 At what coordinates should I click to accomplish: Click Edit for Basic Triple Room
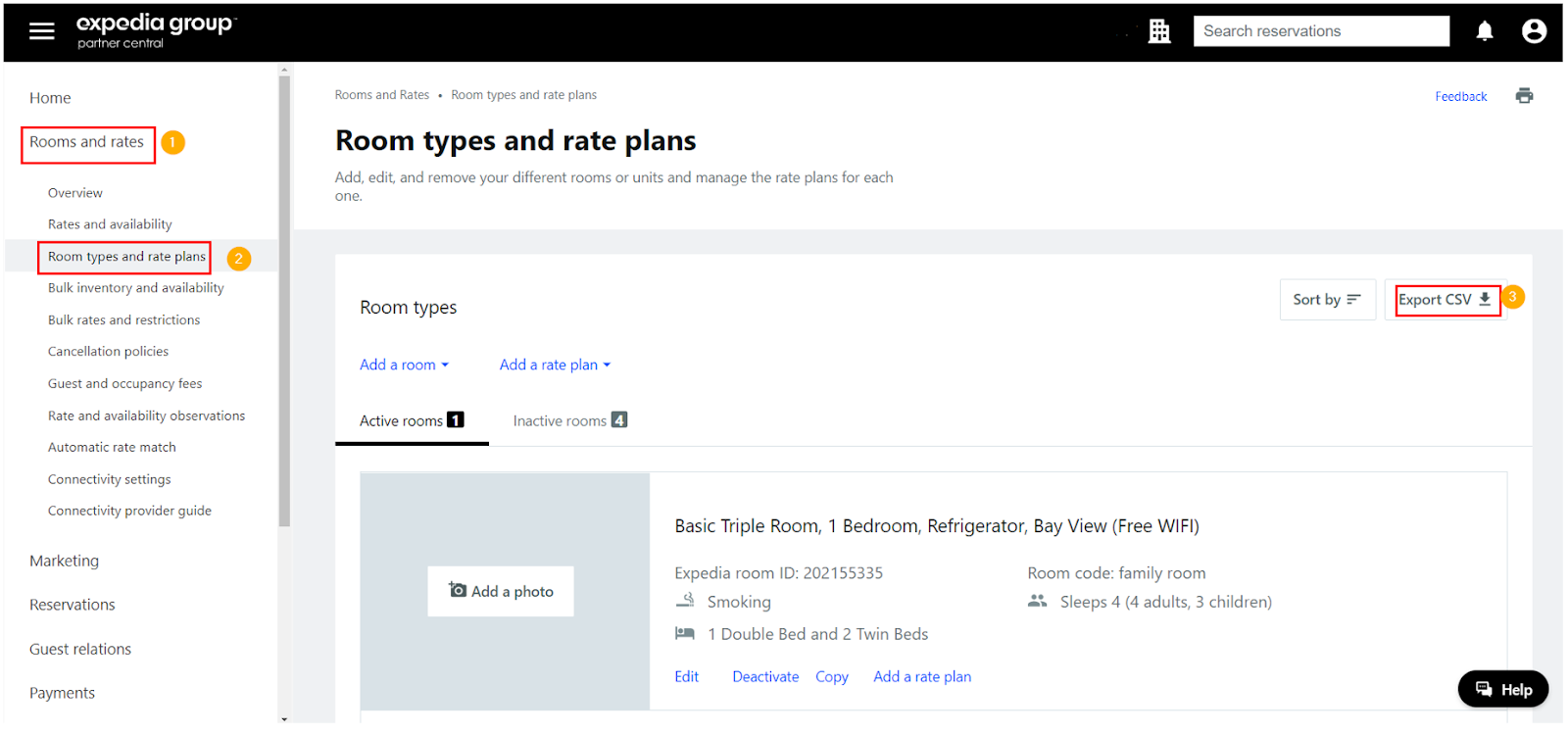click(x=686, y=676)
